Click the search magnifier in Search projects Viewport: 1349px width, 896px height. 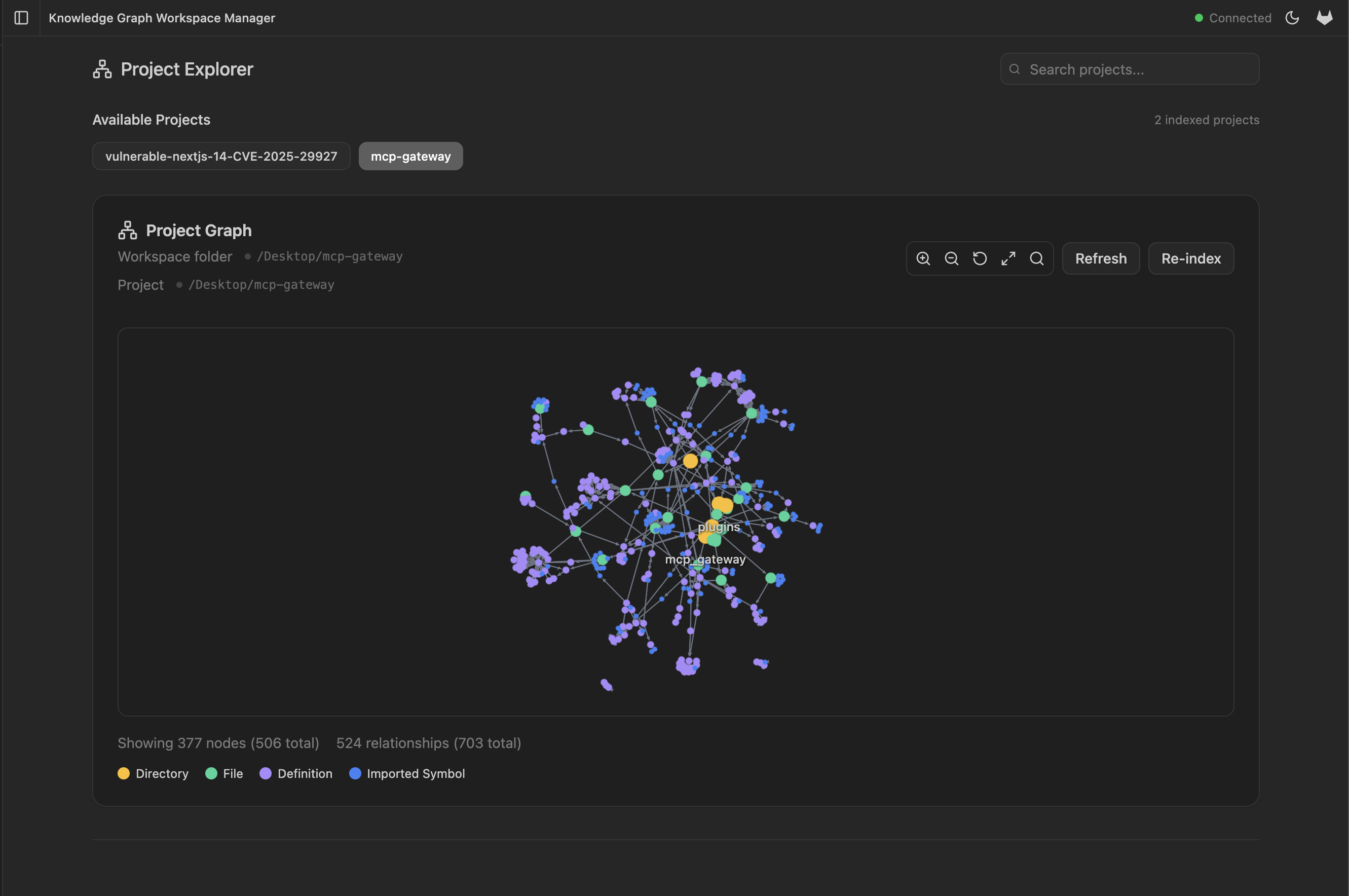coord(1014,68)
